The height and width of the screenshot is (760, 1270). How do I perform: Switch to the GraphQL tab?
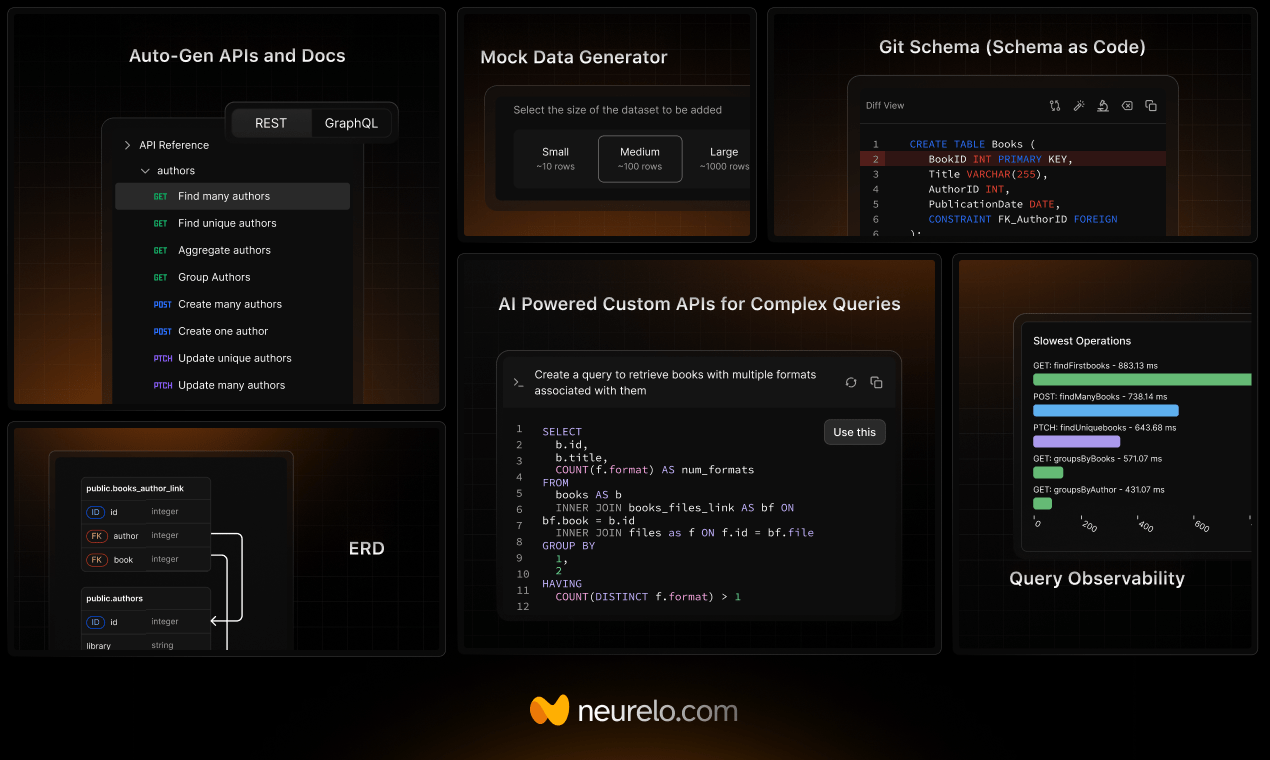point(351,123)
